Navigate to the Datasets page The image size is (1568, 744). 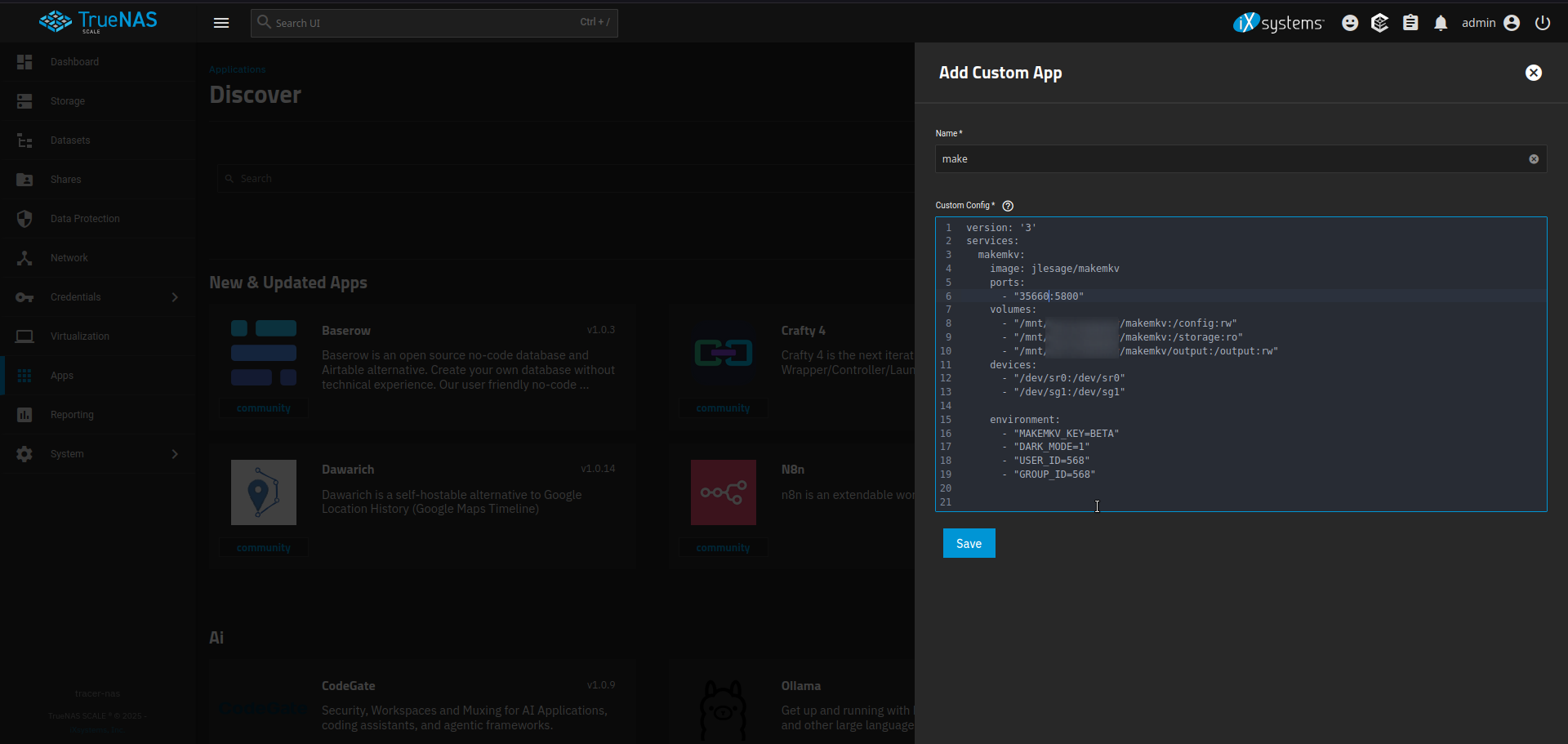(x=70, y=140)
